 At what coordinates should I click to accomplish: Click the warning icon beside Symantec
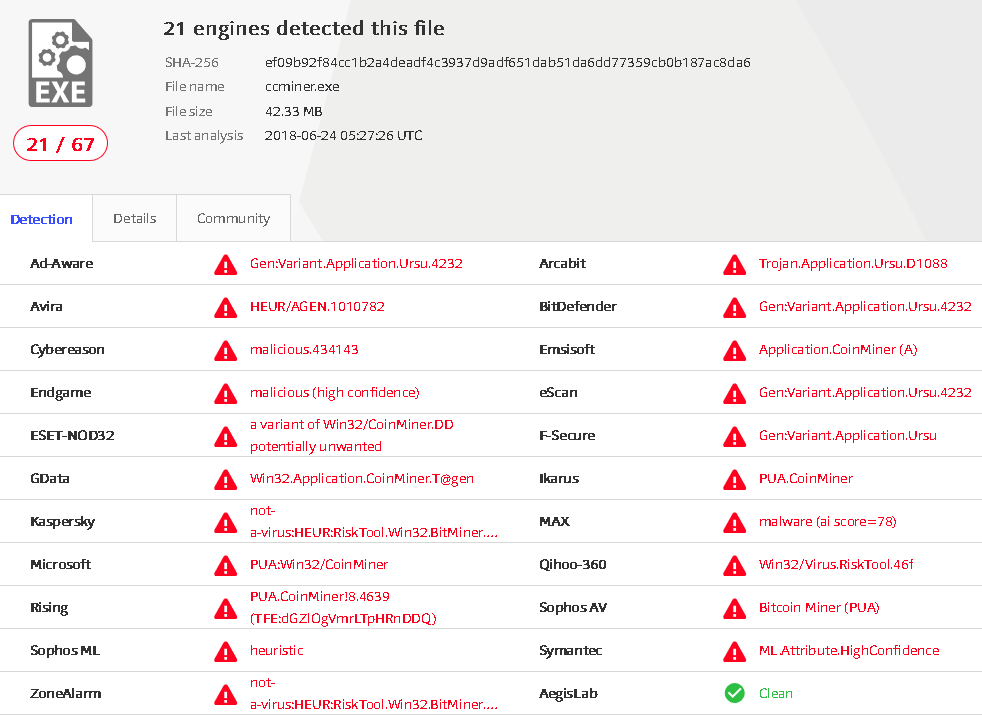735,650
